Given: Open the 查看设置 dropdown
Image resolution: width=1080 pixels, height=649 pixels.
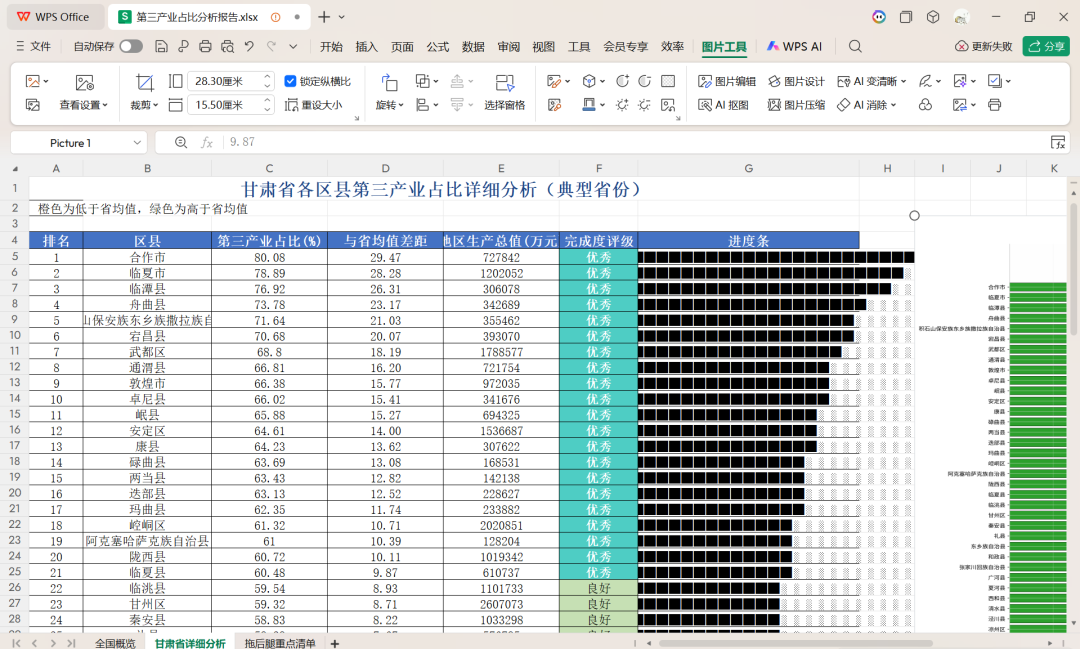Looking at the screenshot, I should pyautogui.click(x=84, y=105).
